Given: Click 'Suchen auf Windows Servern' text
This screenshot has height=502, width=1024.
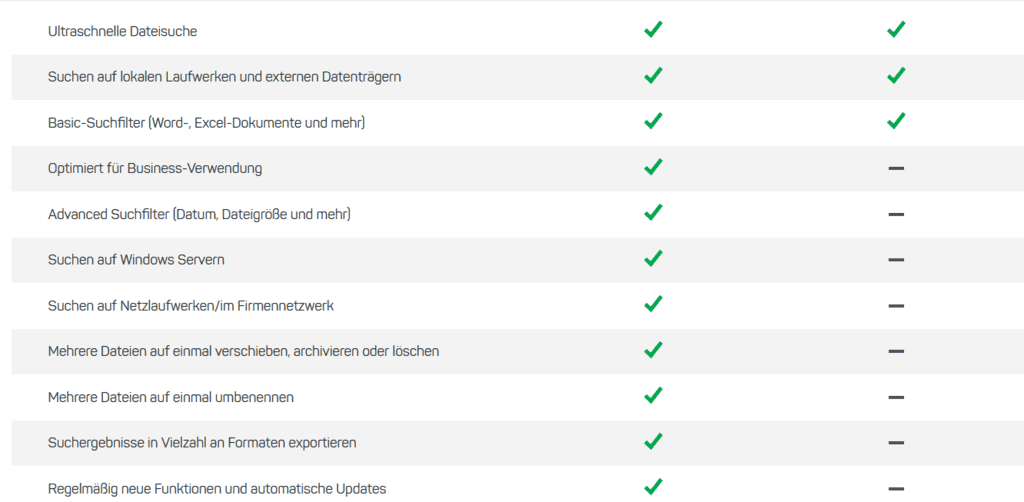Looking at the screenshot, I should pyautogui.click(x=136, y=260).
